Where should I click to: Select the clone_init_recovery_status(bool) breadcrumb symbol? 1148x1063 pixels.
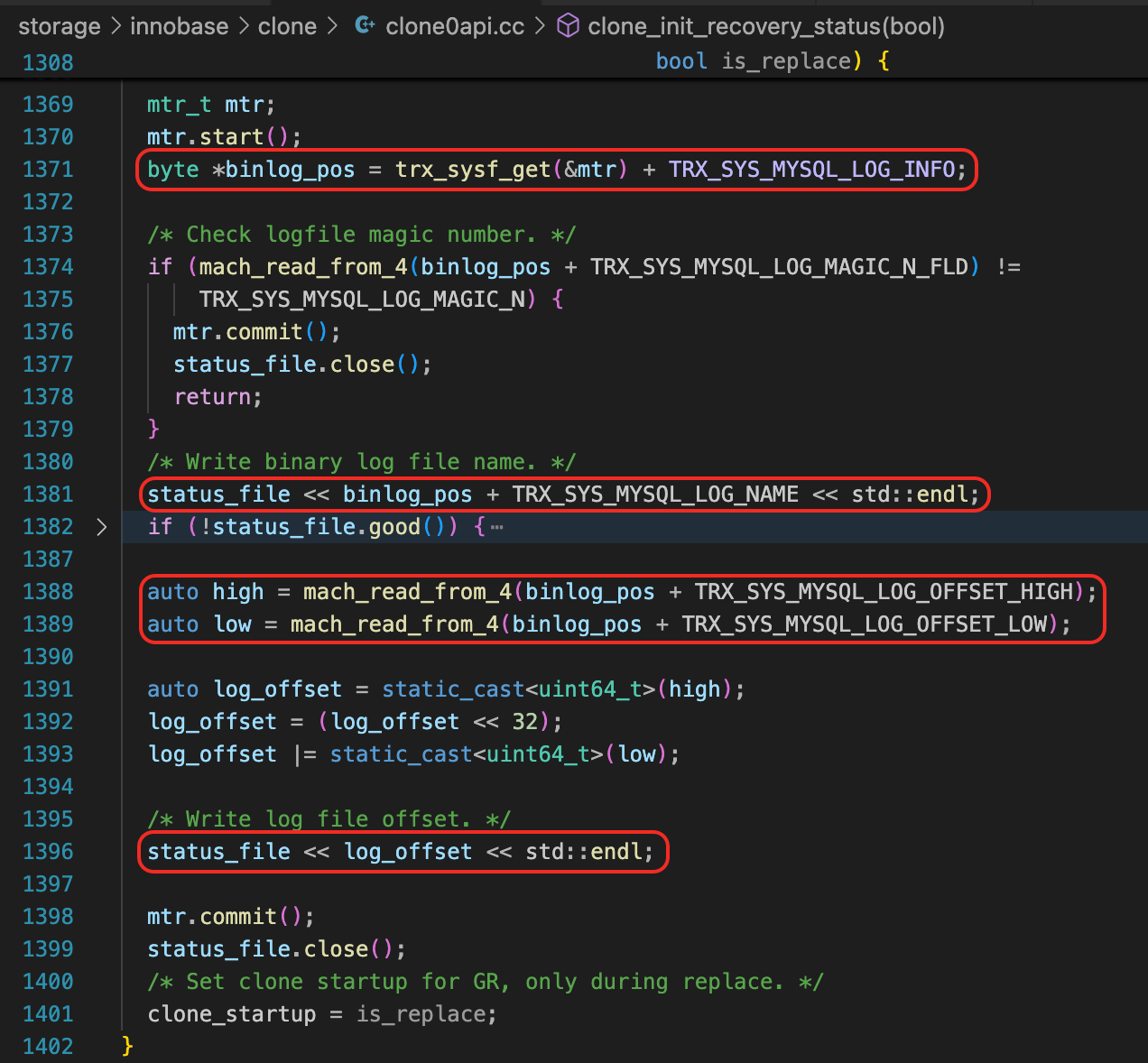(x=765, y=26)
